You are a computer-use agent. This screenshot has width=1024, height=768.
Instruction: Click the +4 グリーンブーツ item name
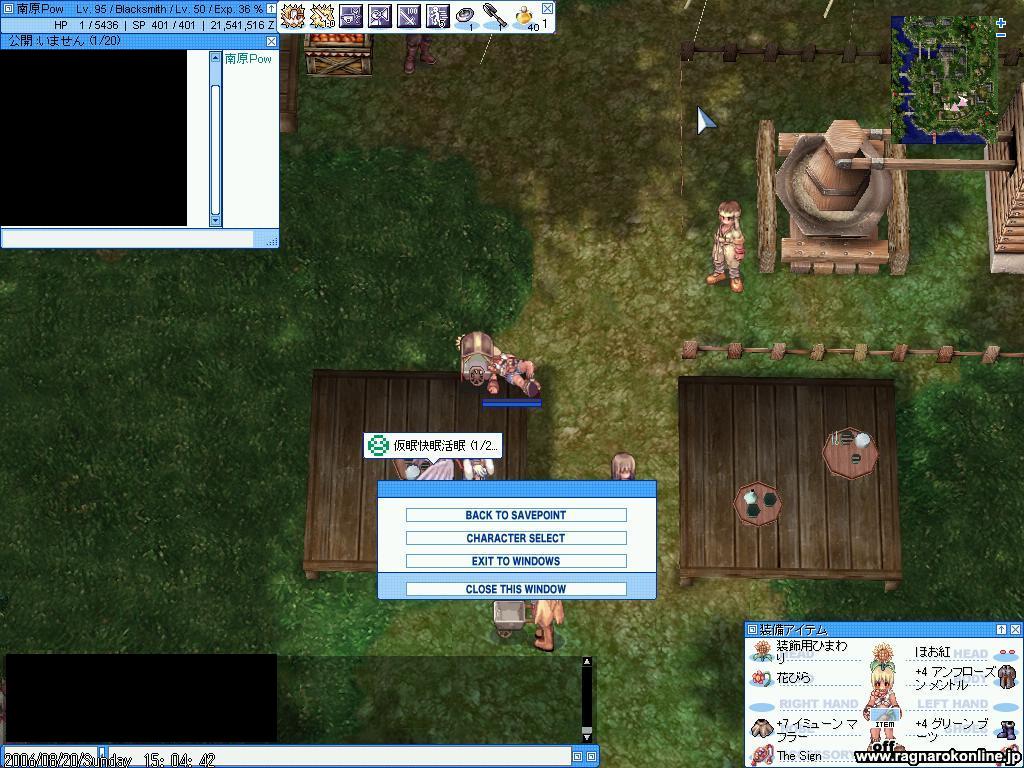point(952,729)
